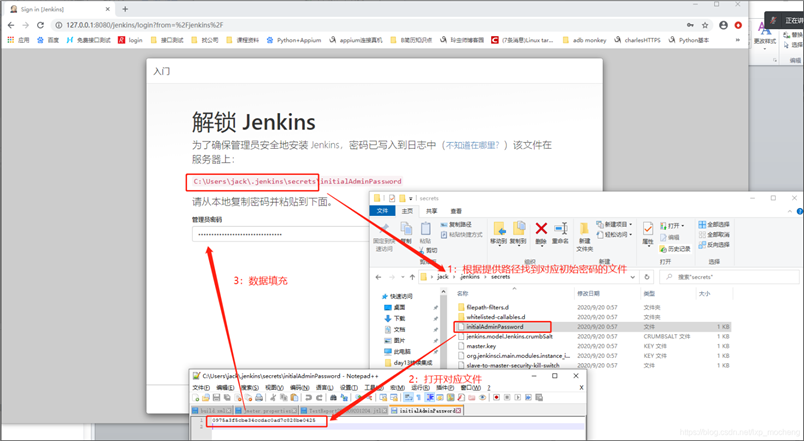Screen dimensions: 804x441
Task: Click the 管理员密码 password input field
Action: click(282, 234)
